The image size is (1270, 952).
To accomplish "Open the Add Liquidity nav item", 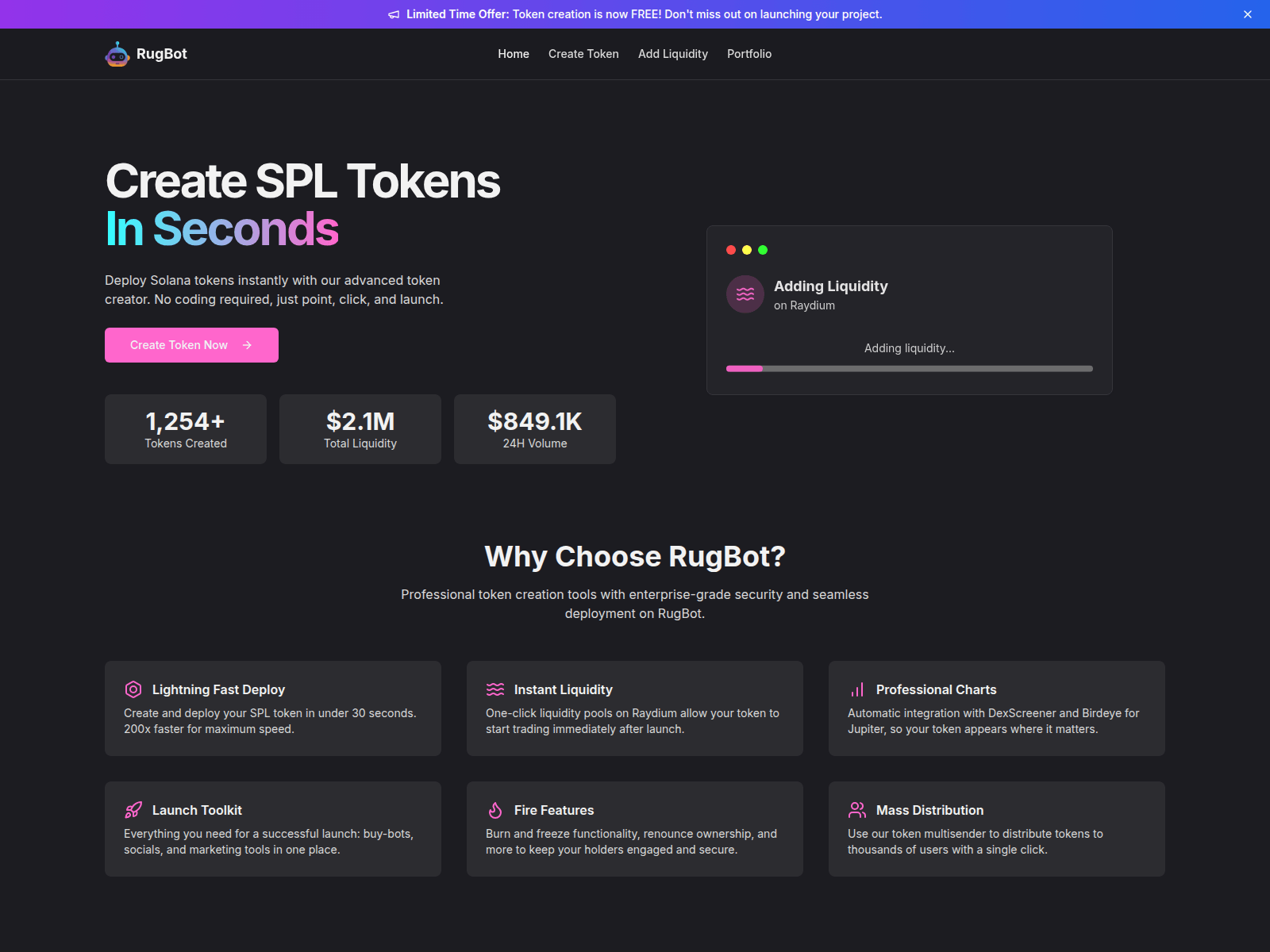I will pos(673,54).
